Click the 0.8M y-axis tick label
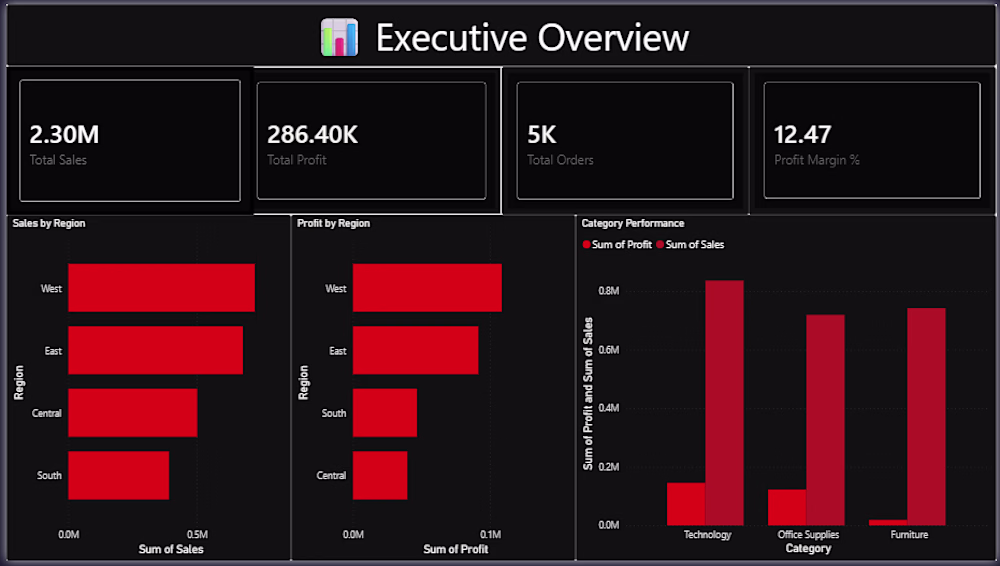 (x=608, y=291)
